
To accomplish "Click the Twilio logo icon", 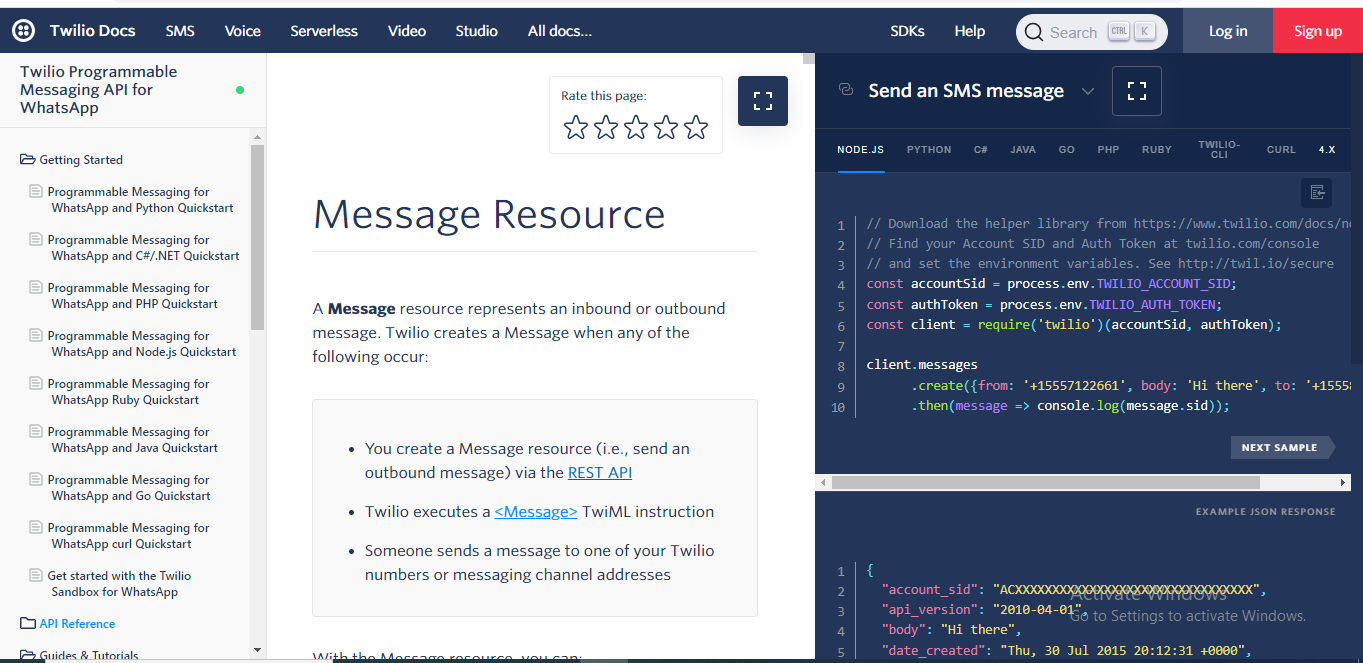I will (24, 31).
